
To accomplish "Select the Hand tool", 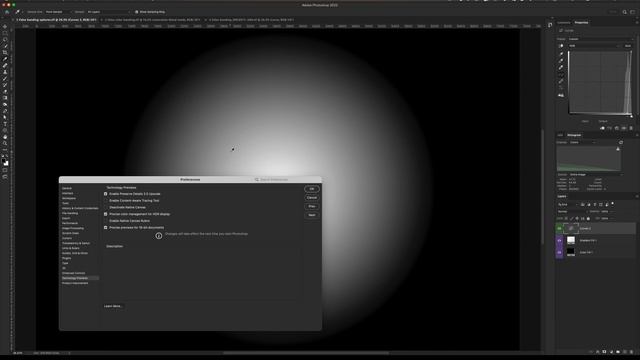I will click(x=5, y=137).
